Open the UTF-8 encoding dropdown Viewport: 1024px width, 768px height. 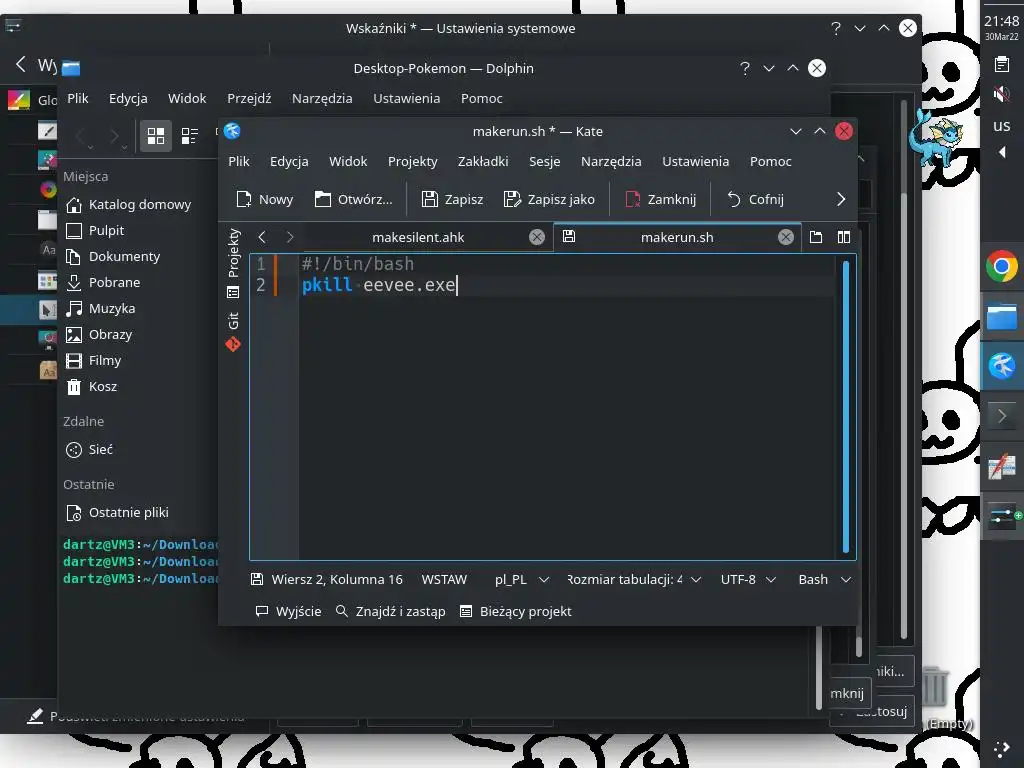748,579
